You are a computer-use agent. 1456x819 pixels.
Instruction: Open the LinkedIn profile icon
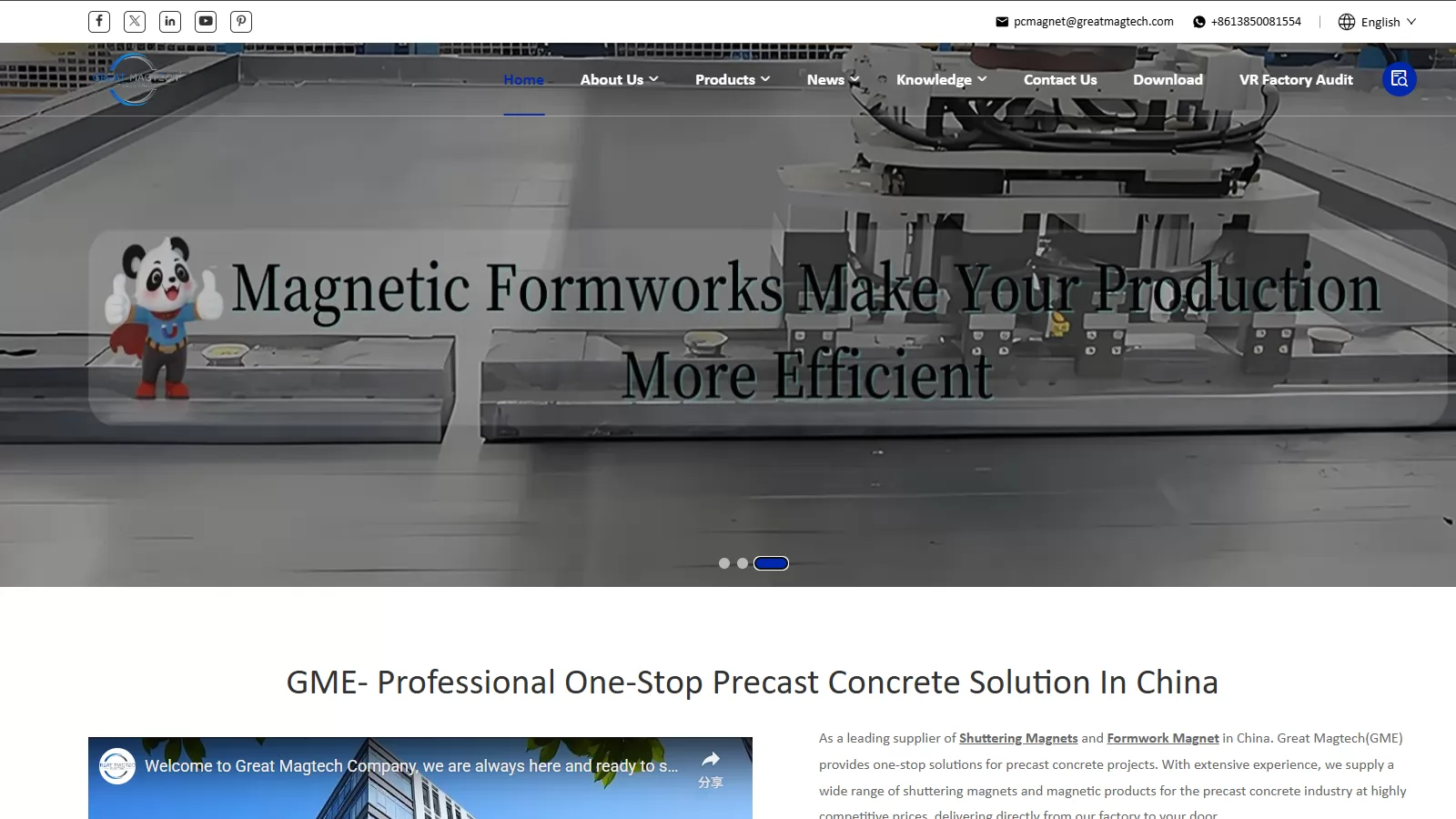(x=170, y=22)
